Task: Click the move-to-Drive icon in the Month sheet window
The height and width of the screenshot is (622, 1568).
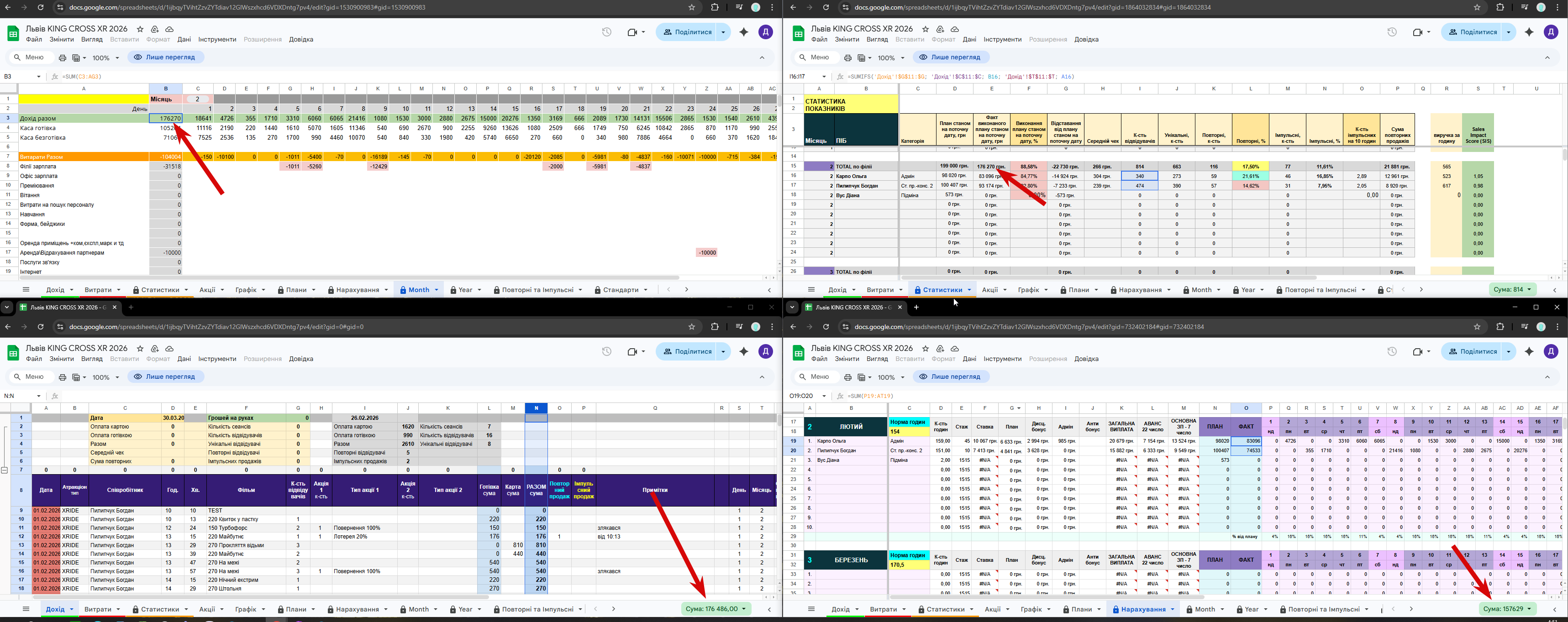Action: coord(155,29)
